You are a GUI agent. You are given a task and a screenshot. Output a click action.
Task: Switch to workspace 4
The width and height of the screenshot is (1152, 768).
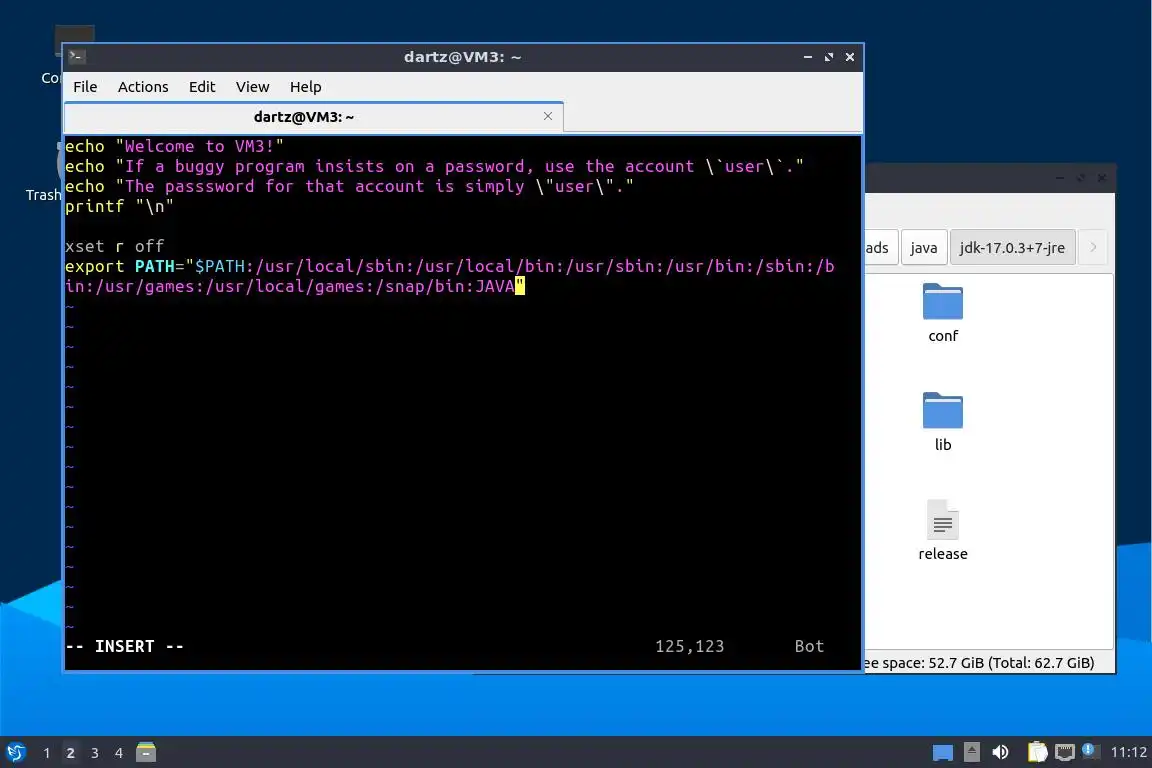point(118,753)
